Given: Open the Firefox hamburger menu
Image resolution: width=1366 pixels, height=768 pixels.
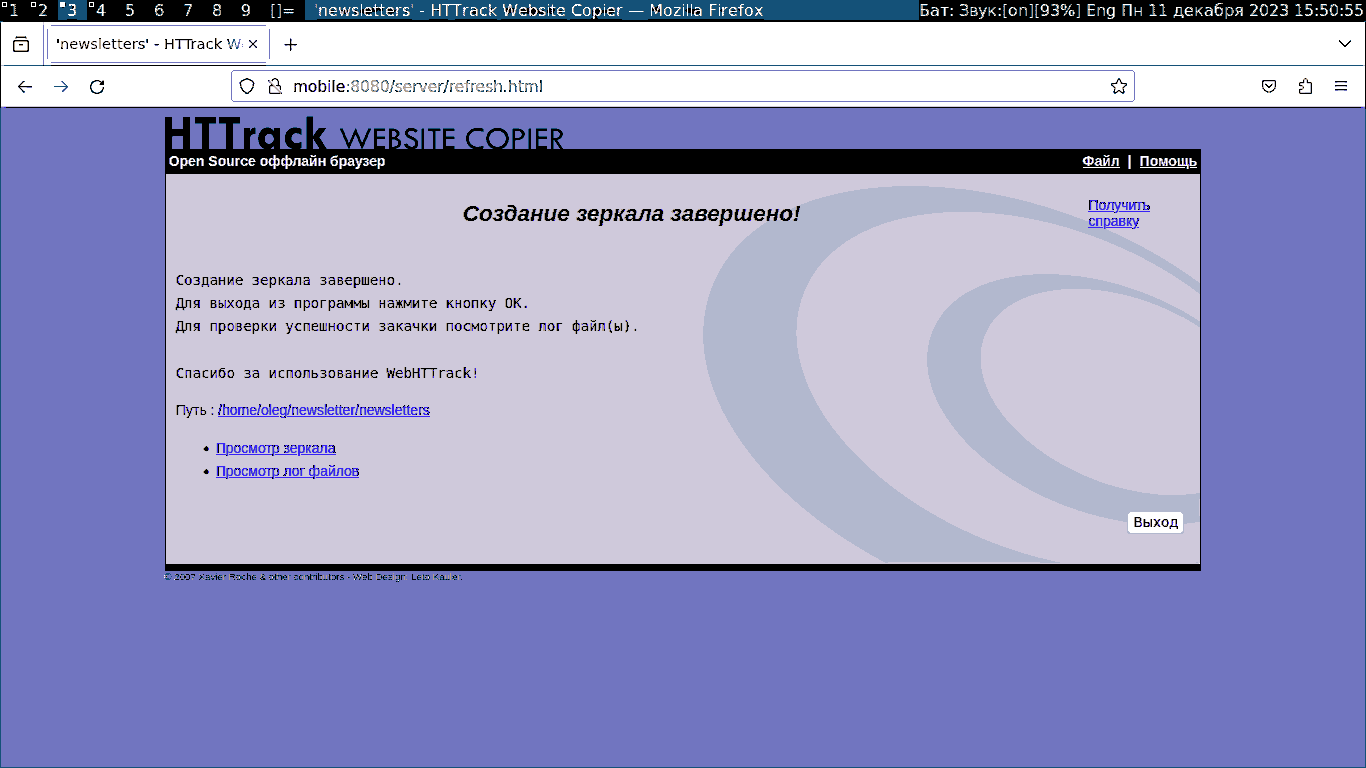Looking at the screenshot, I should pos(1341,87).
